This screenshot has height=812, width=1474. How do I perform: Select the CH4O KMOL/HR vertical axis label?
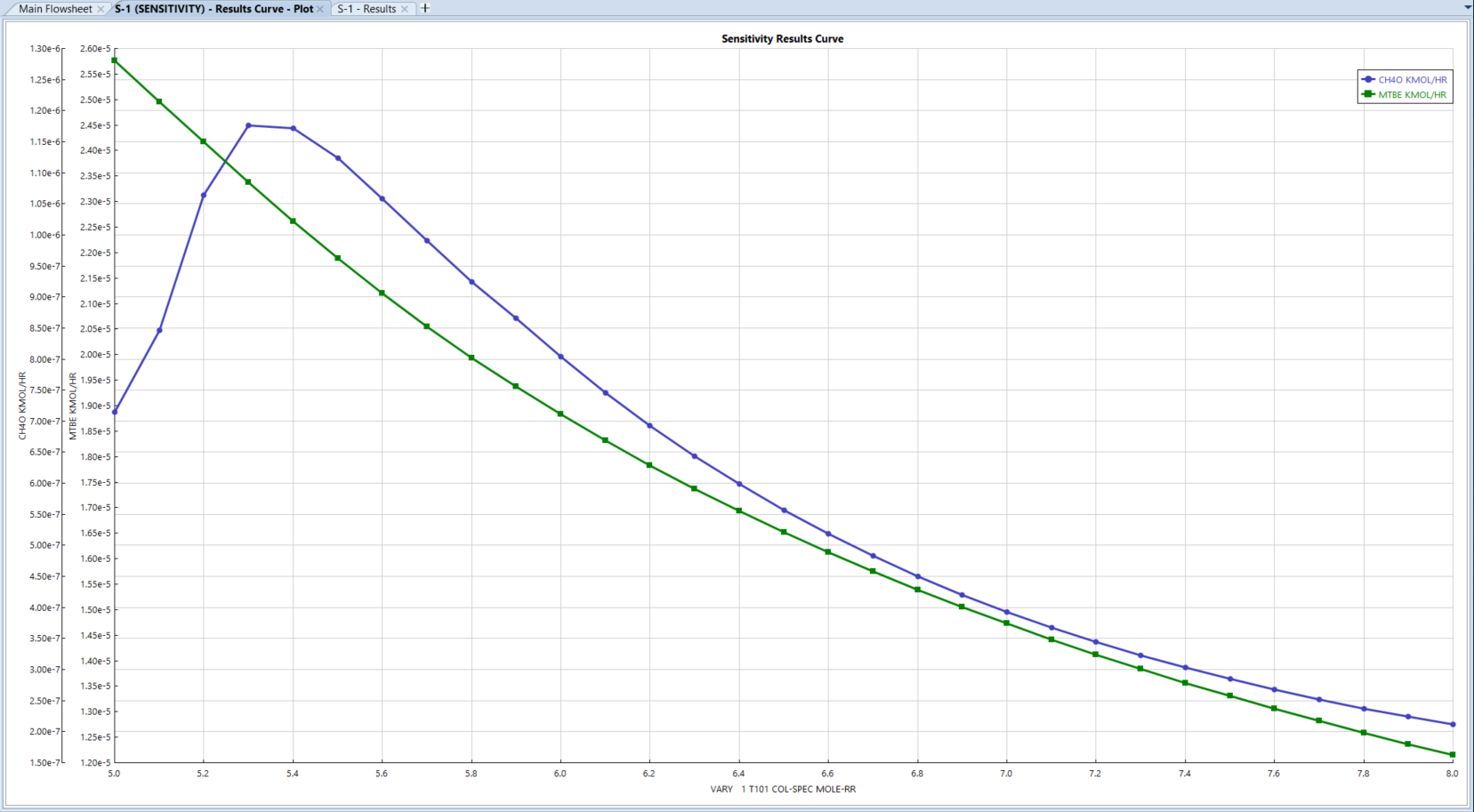[22, 406]
